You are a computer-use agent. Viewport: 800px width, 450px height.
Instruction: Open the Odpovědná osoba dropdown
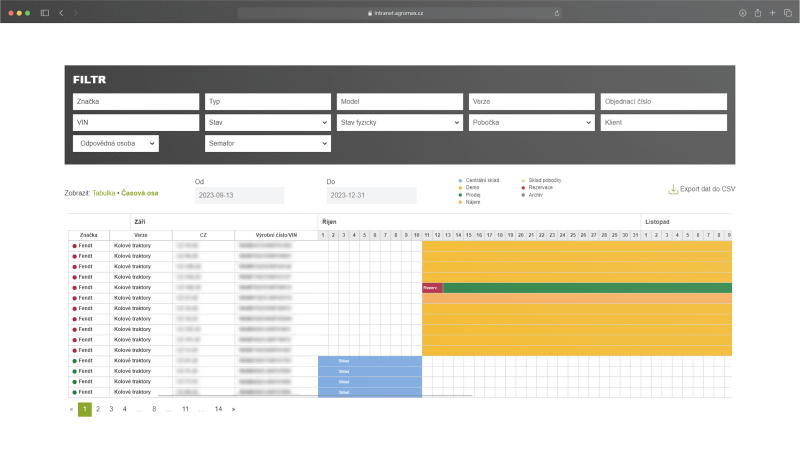pos(115,144)
